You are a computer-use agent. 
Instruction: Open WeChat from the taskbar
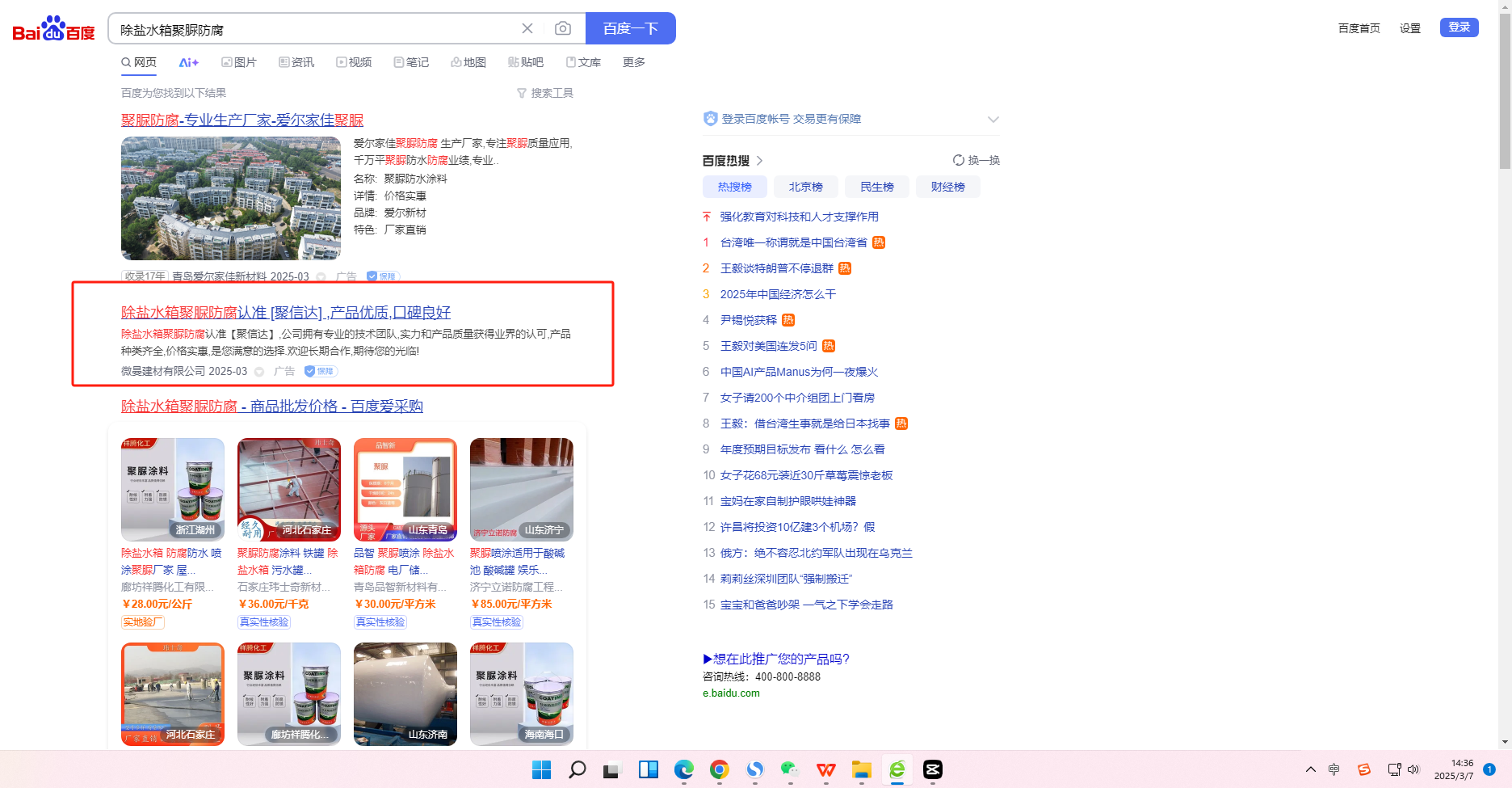point(790,769)
